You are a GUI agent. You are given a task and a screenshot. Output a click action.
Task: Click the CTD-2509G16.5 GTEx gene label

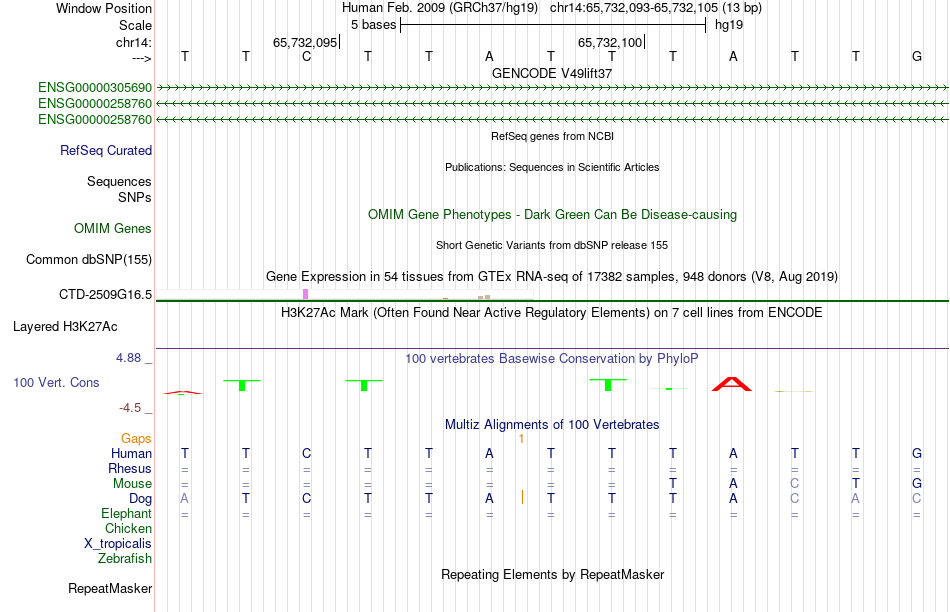point(105,294)
